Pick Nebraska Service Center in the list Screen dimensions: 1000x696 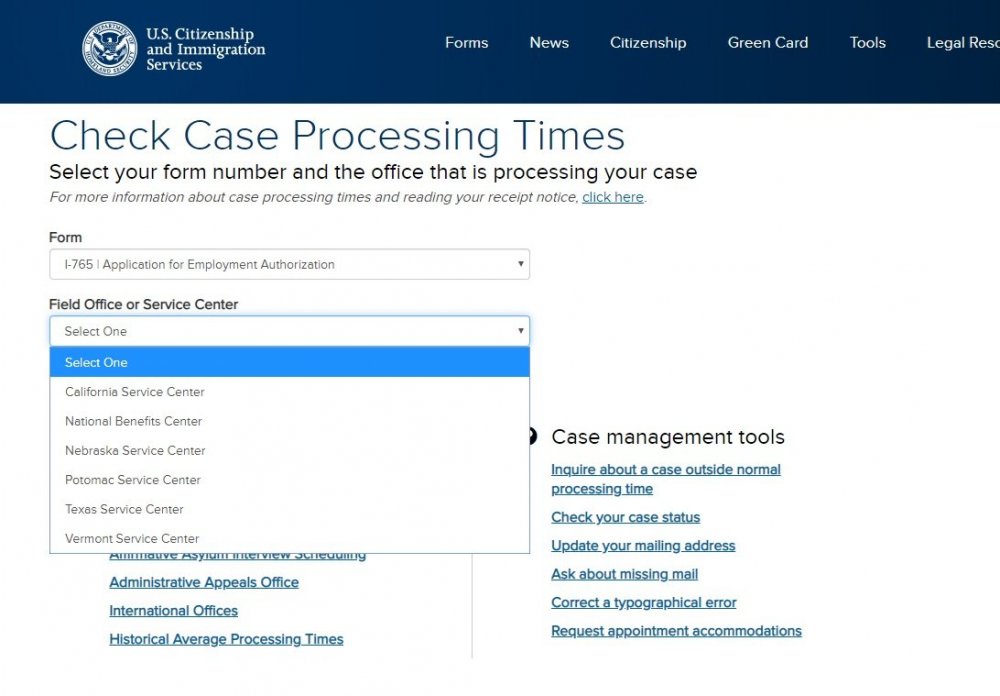[290, 450]
